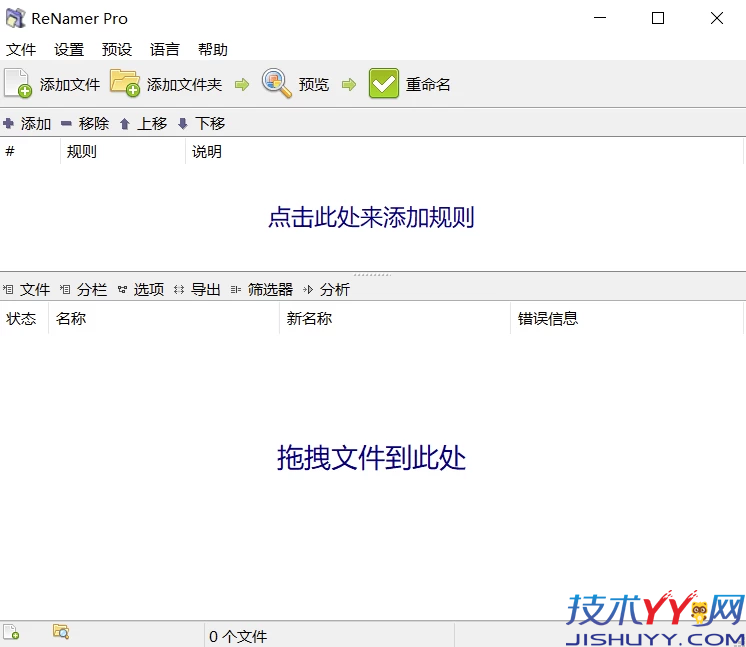Click the 重命名 button label
Image resolution: width=746 pixels, height=647 pixels.
(428, 85)
